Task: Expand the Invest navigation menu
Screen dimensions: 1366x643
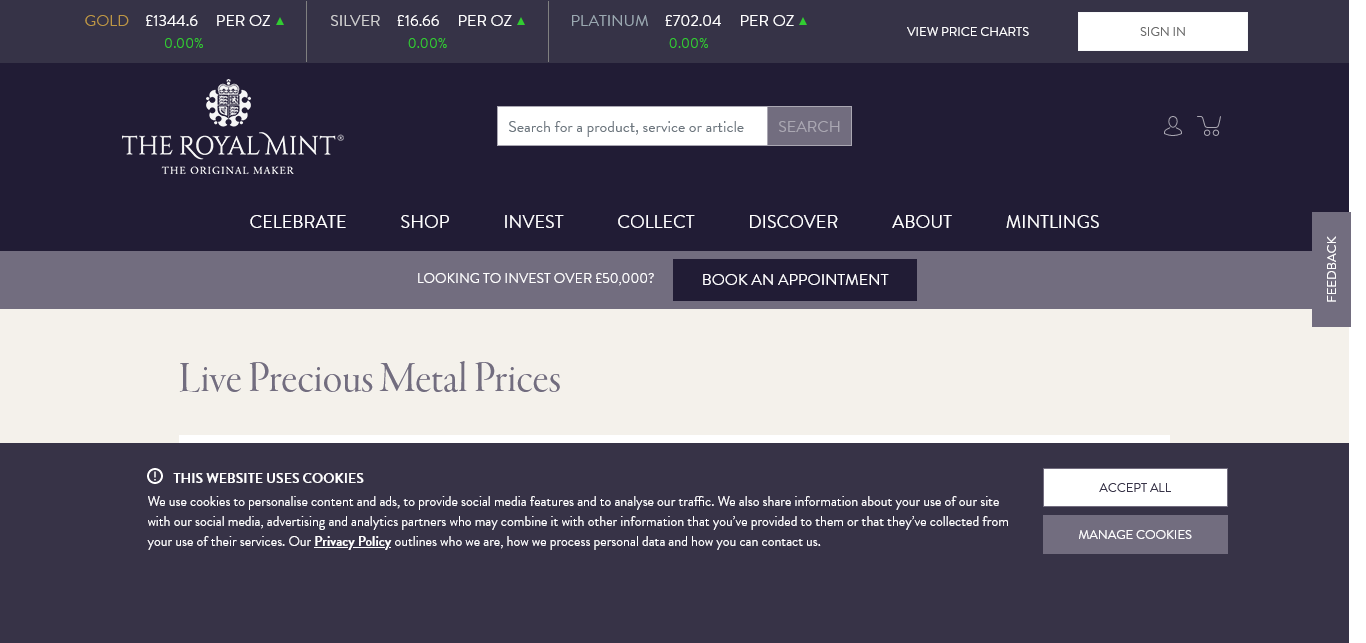Action: point(533,222)
